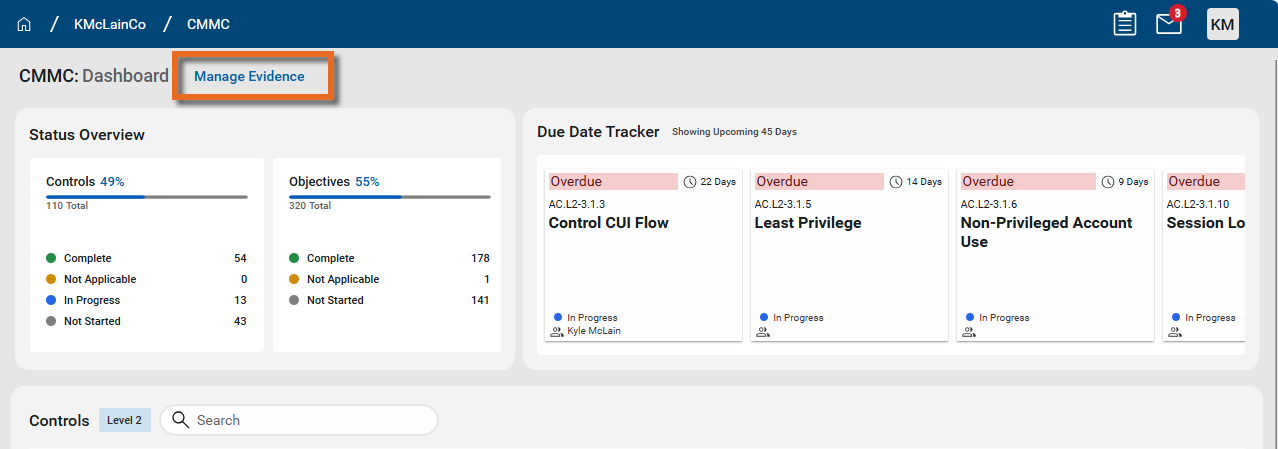Click the Complete count in Controls status
Viewport: 1278px width, 449px height.
click(239, 258)
